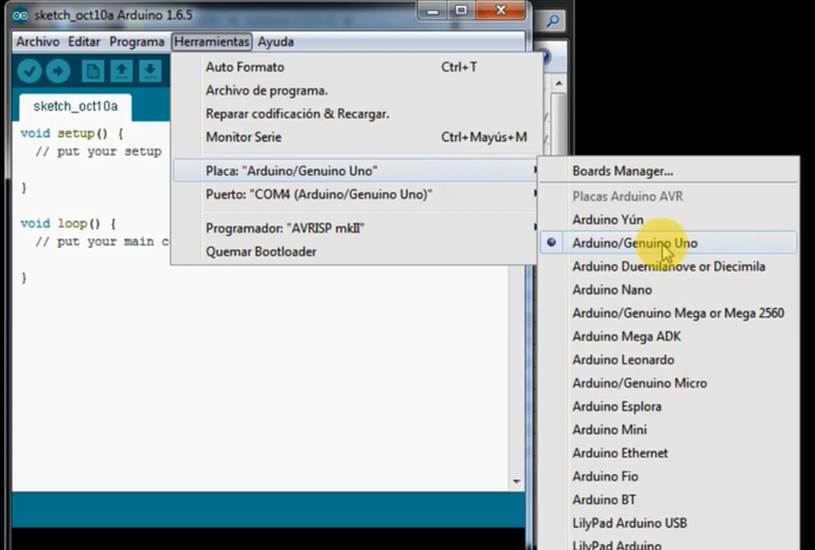Select the Arduino Yún board

coord(668,220)
